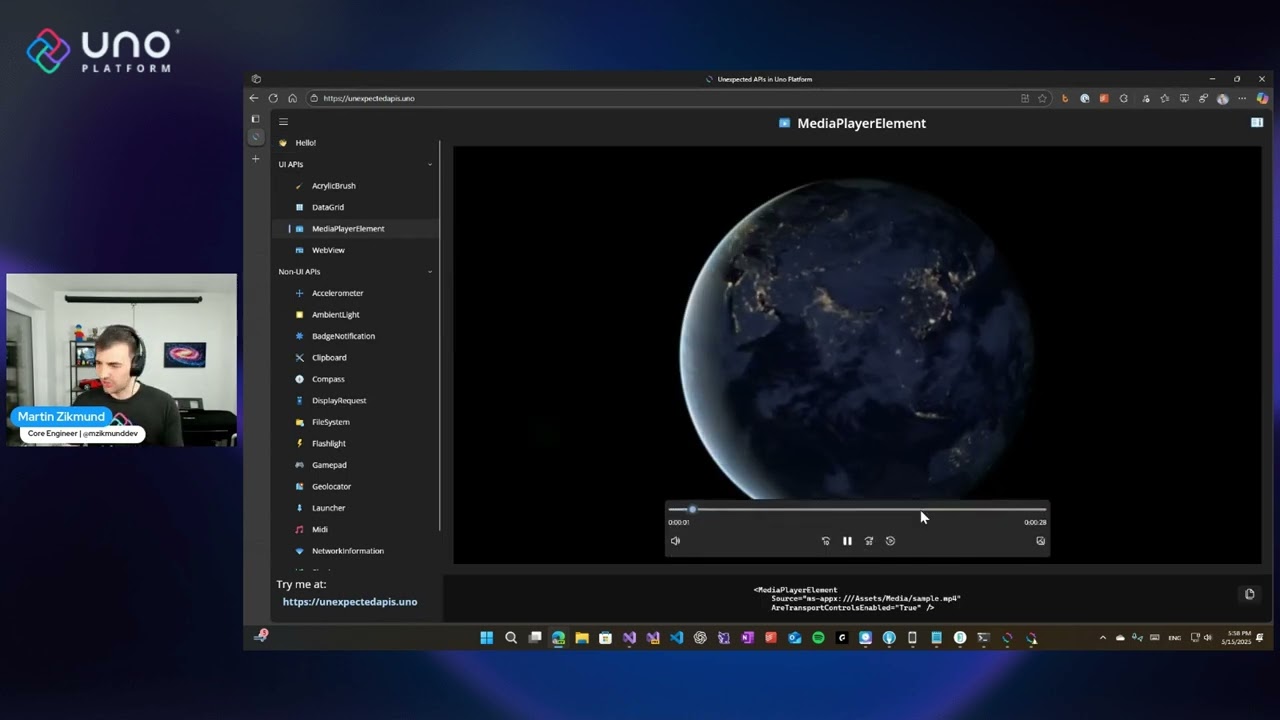Viewport: 1280px width, 720px height.
Task: Open DisplayRequest sample
Action: tap(357, 401)
